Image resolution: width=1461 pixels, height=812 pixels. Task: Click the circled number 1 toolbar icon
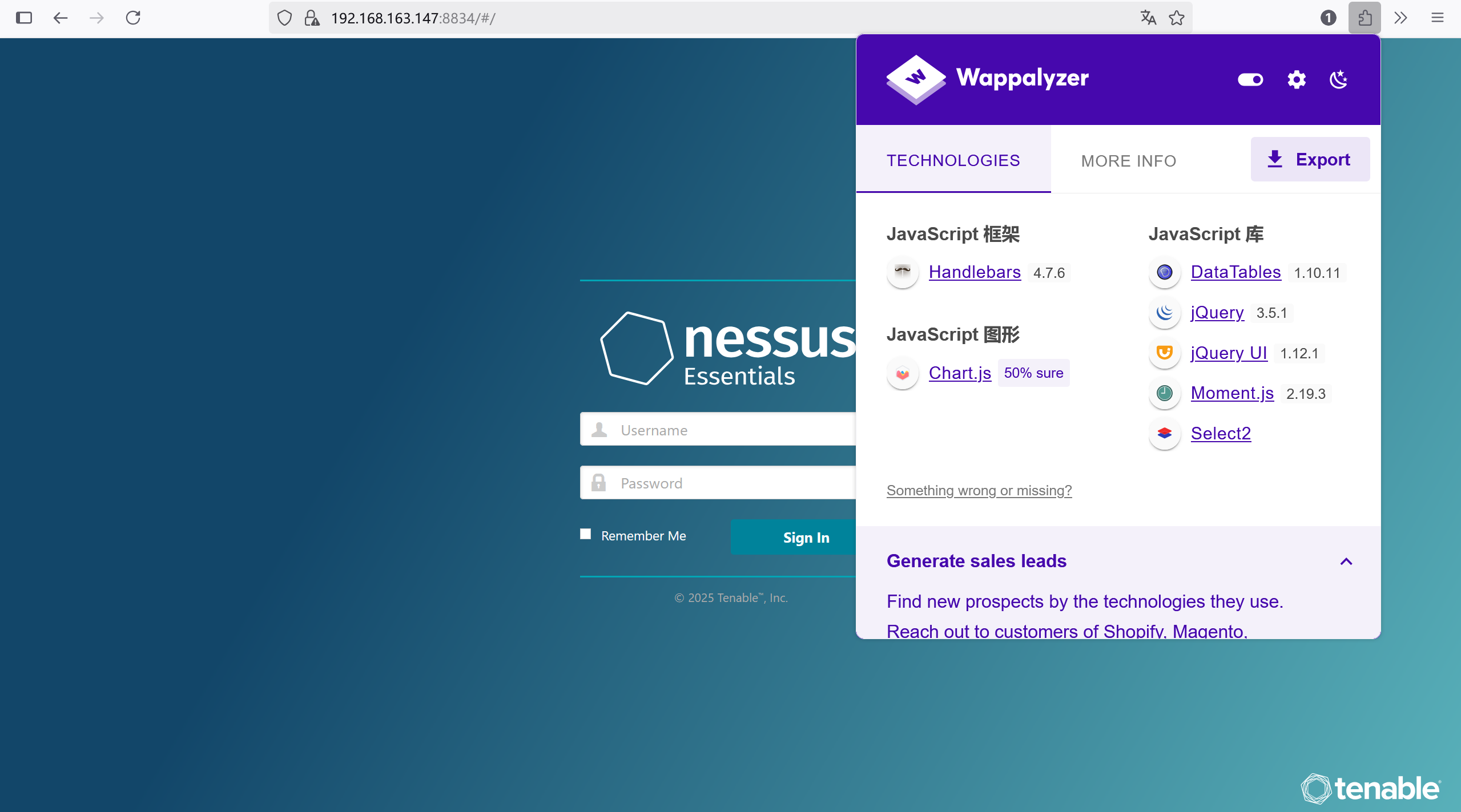1329,18
